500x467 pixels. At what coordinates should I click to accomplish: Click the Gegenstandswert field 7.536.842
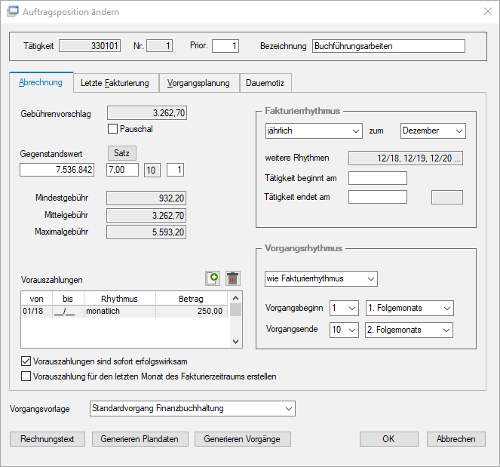[57, 170]
